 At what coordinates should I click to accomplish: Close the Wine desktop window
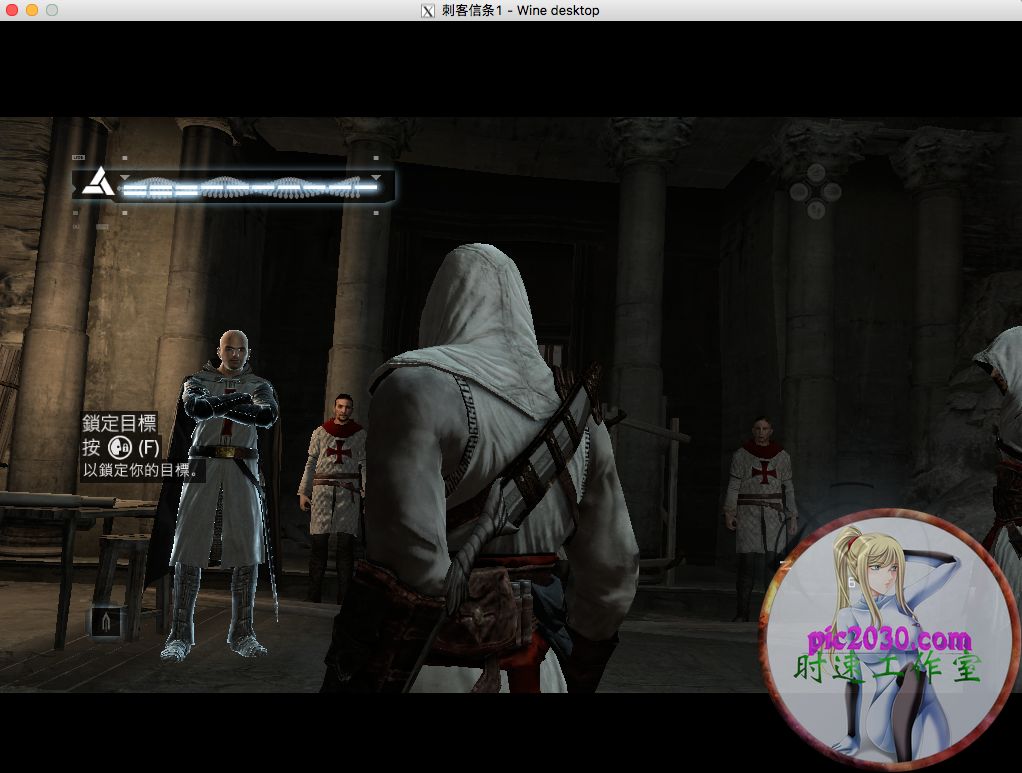[x=12, y=10]
